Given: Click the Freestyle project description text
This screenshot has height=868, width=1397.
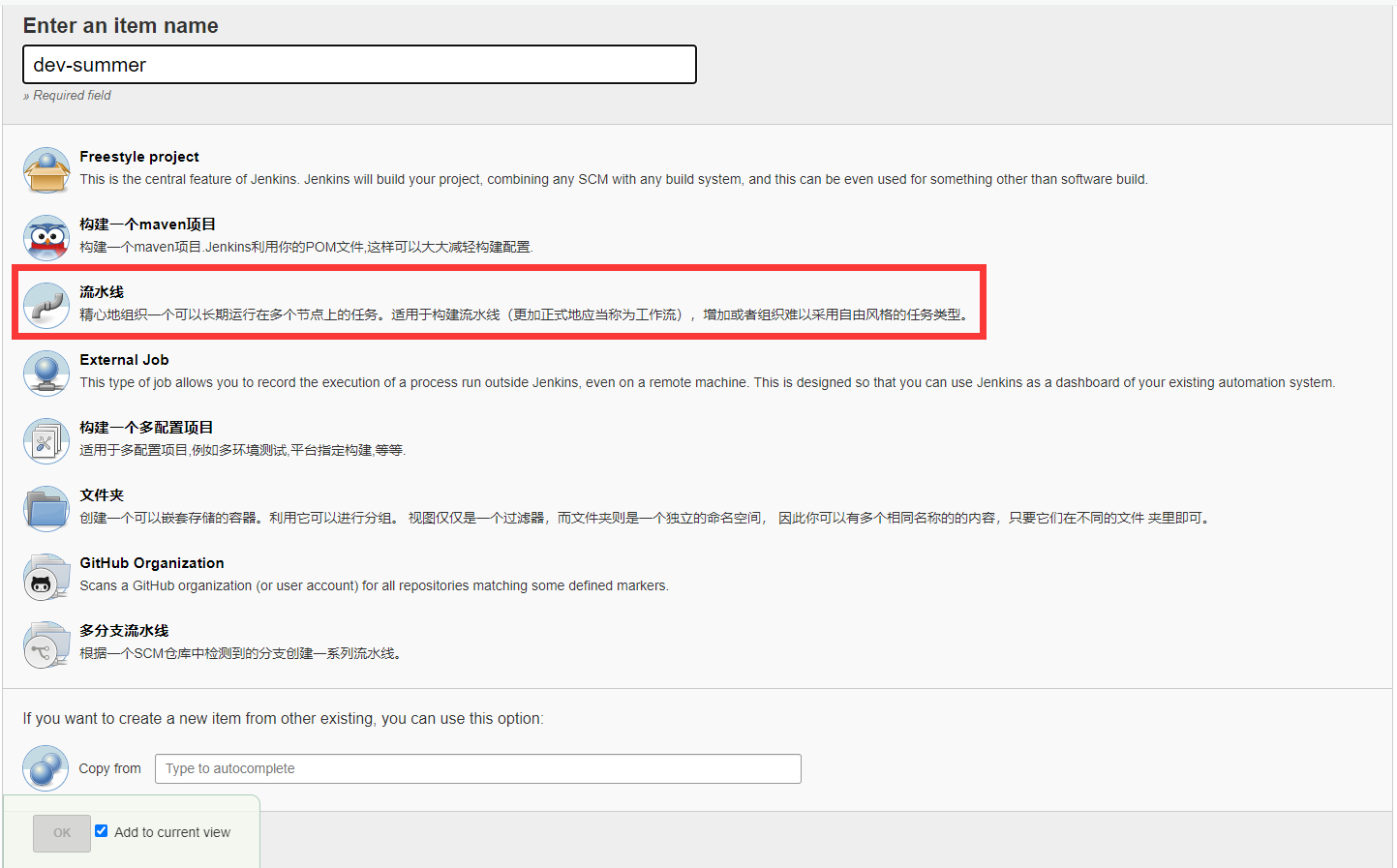Looking at the screenshot, I should [x=614, y=179].
